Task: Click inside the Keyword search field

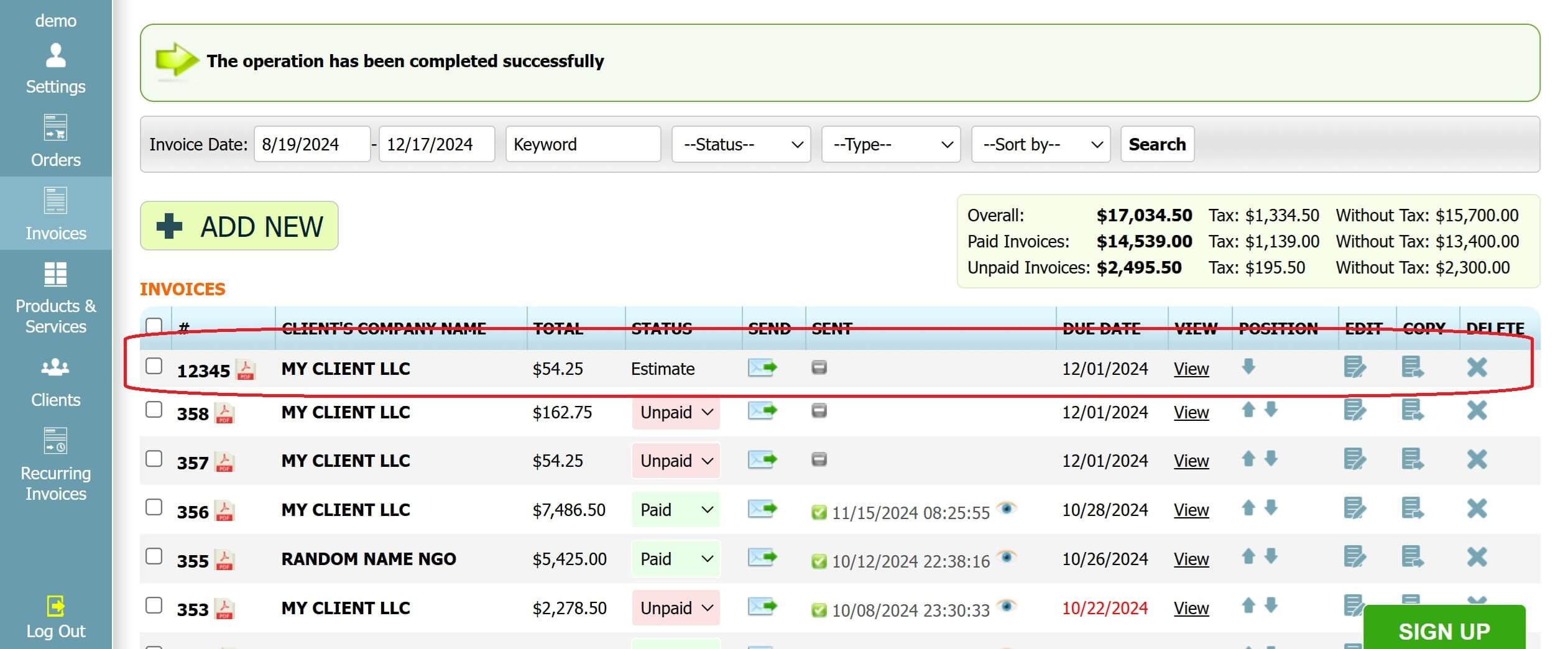Action: tap(583, 144)
